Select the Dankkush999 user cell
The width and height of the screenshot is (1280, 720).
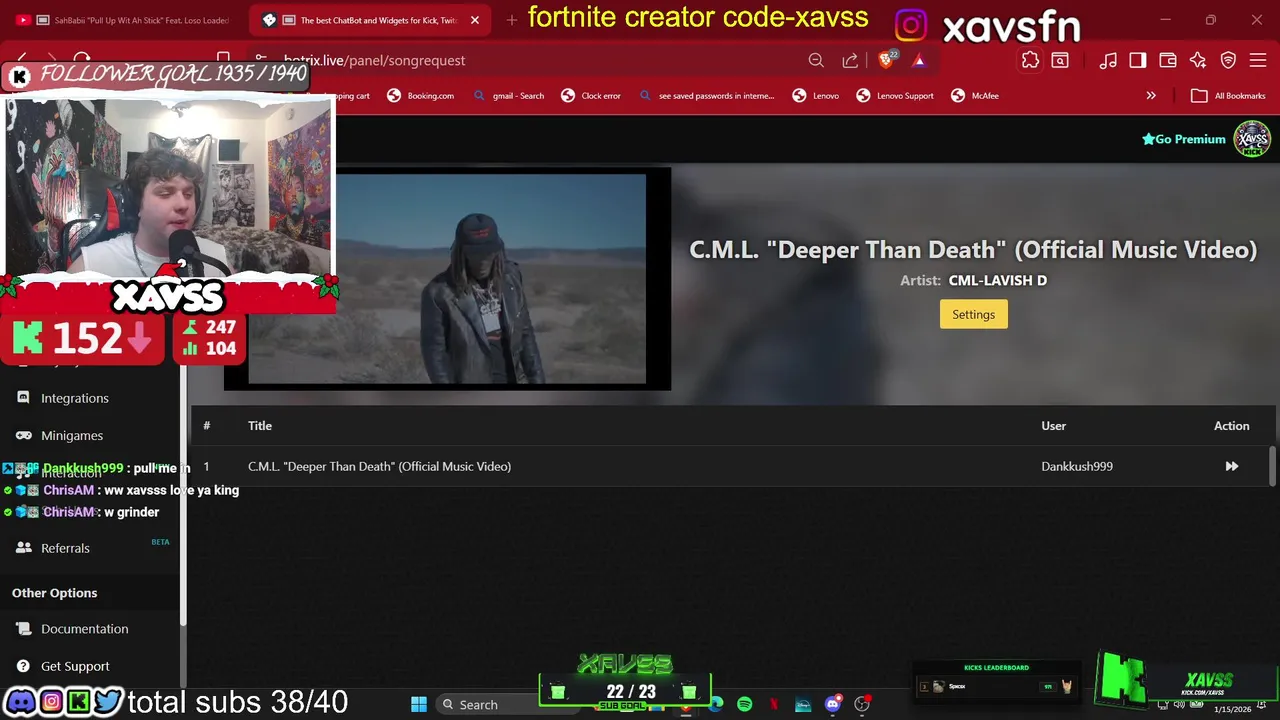point(1077,466)
